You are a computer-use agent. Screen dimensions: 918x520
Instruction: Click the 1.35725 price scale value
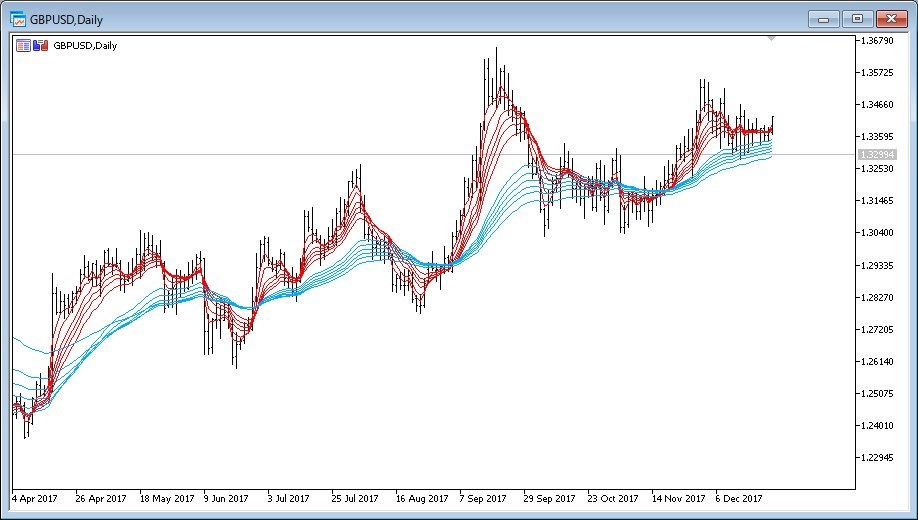pos(876,73)
